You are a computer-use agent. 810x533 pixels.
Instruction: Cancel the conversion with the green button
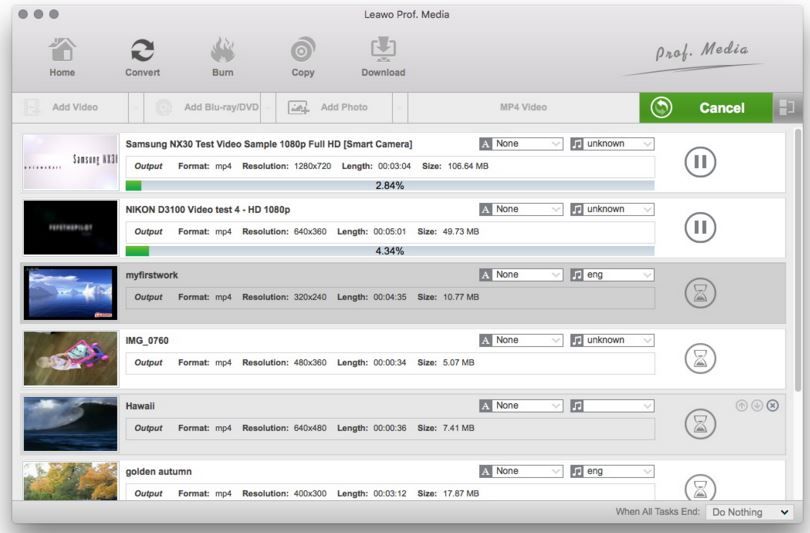point(706,107)
